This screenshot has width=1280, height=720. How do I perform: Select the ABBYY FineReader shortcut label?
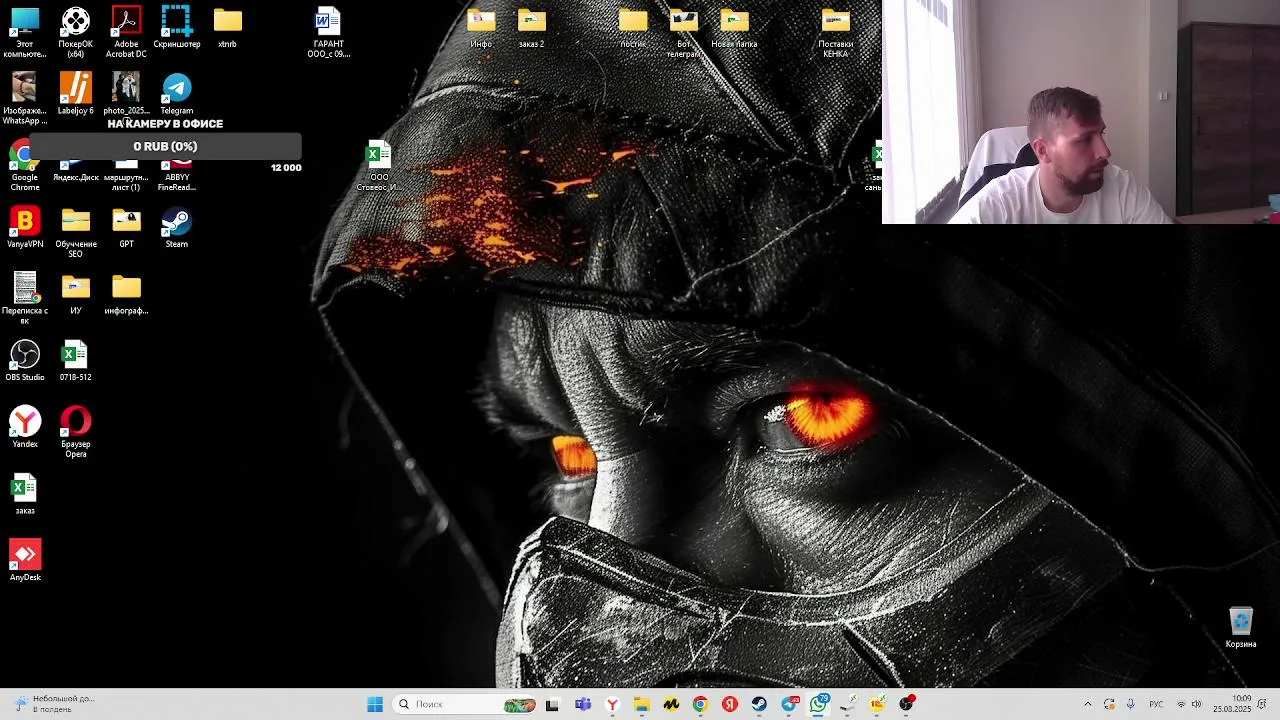pos(177,182)
